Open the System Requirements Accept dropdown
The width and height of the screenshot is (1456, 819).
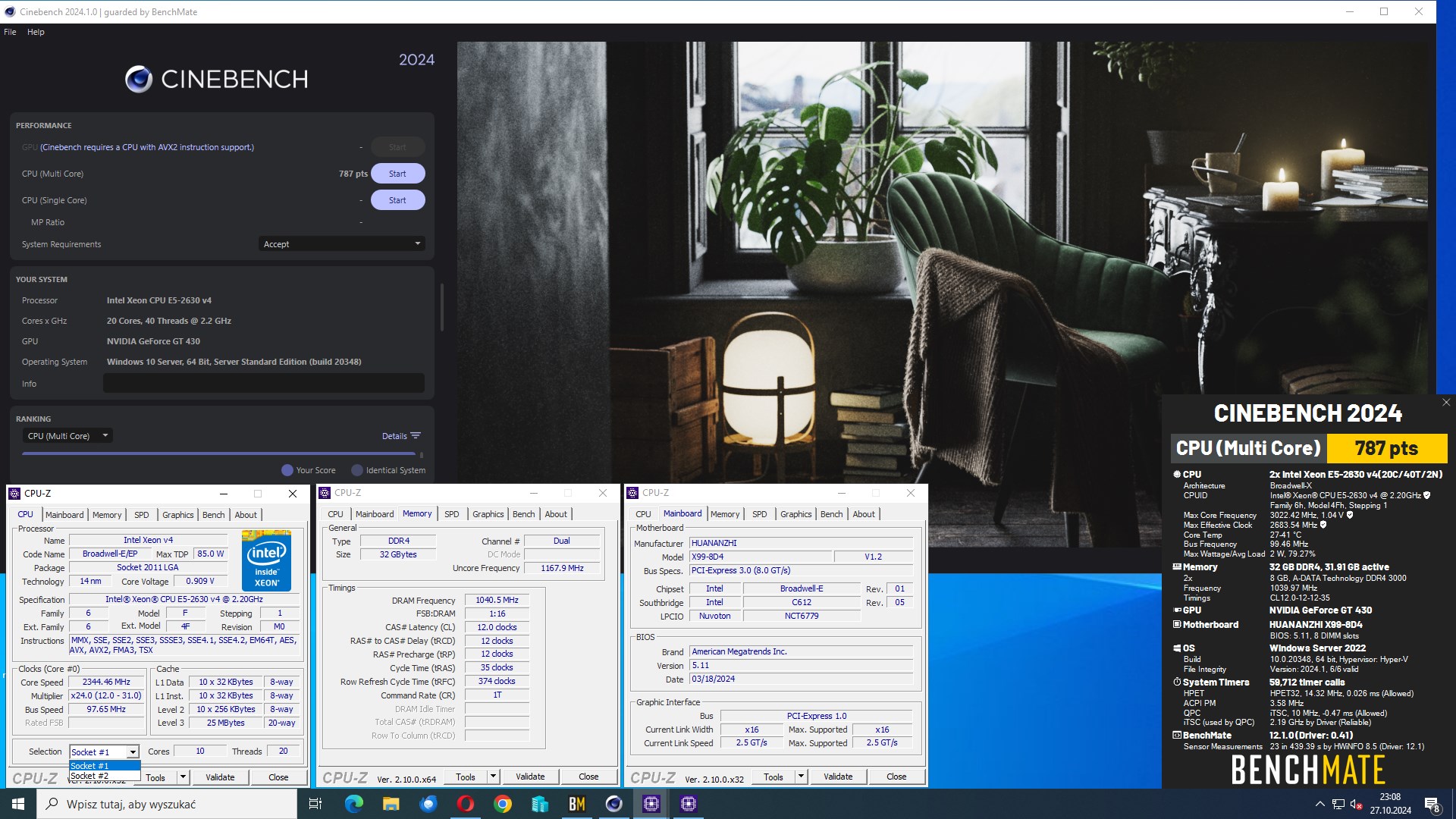341,244
